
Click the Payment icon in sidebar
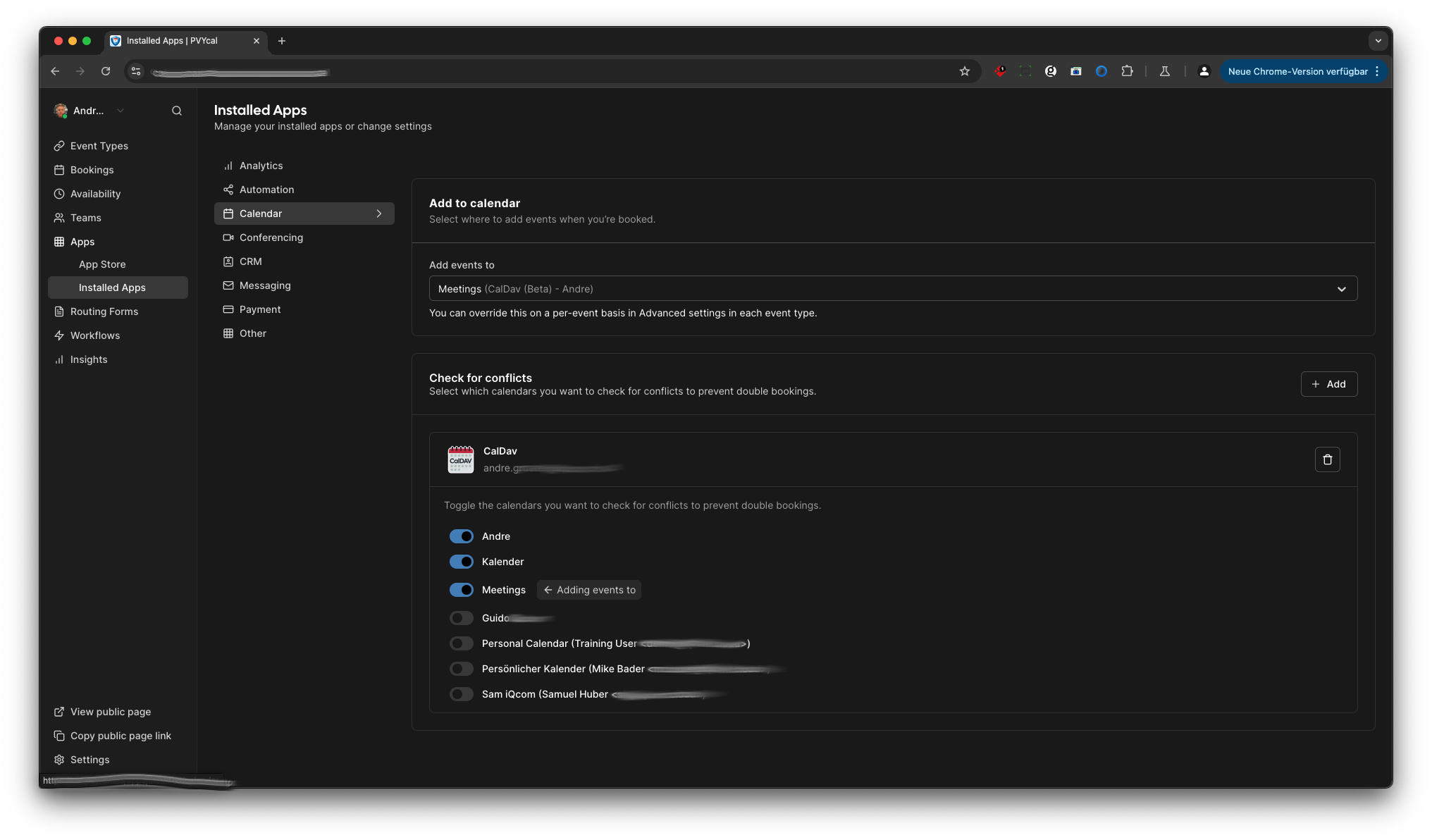pos(227,309)
